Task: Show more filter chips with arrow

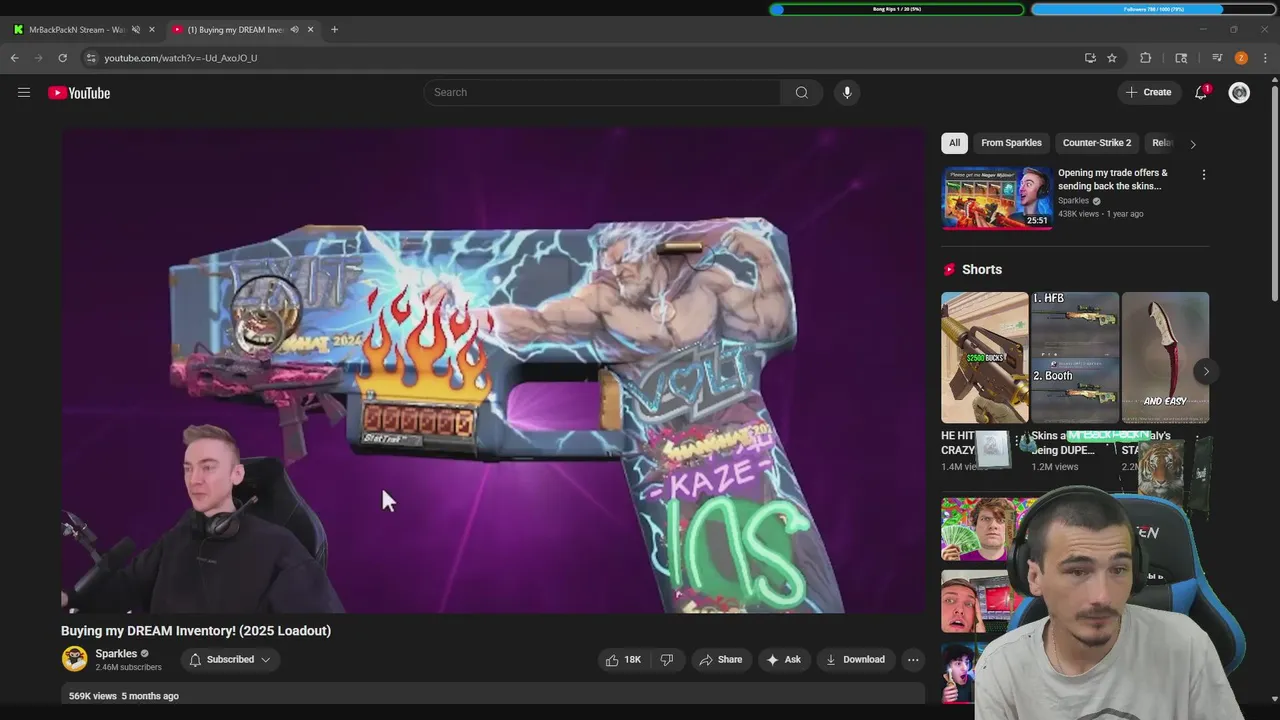Action: [1192, 144]
